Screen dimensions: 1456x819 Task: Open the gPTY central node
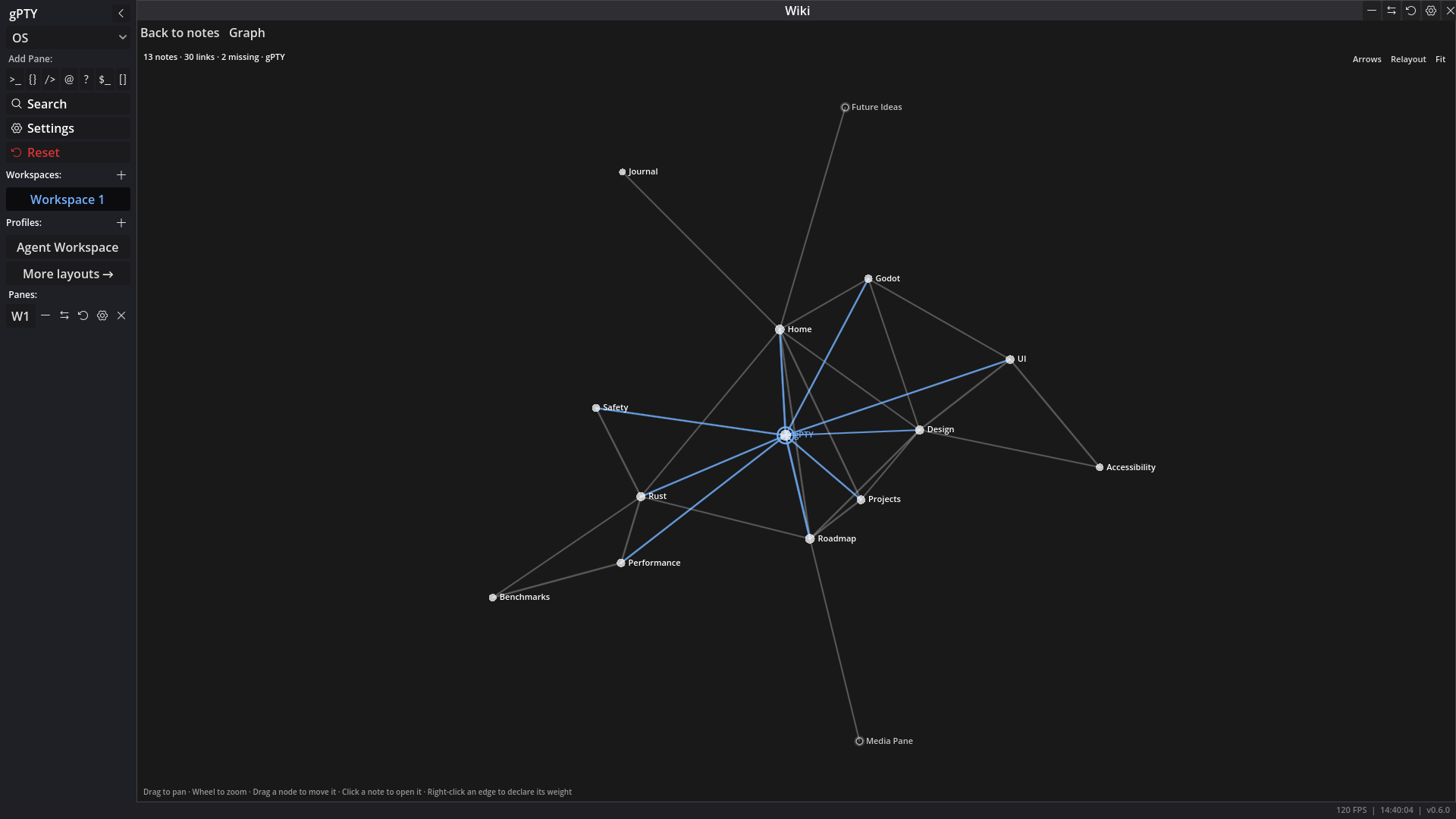click(x=786, y=435)
